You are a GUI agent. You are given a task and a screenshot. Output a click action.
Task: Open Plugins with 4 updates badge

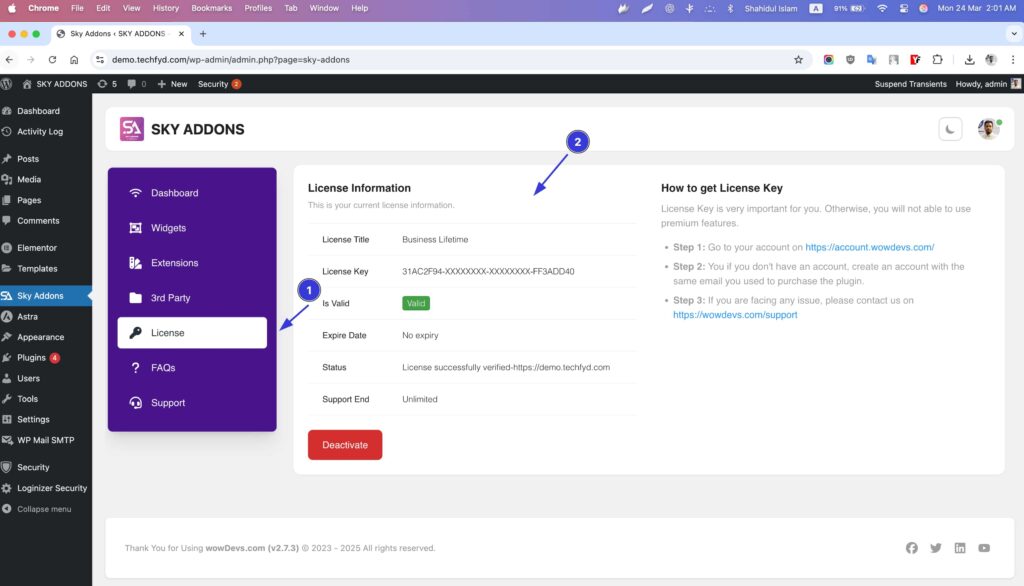(x=46, y=358)
